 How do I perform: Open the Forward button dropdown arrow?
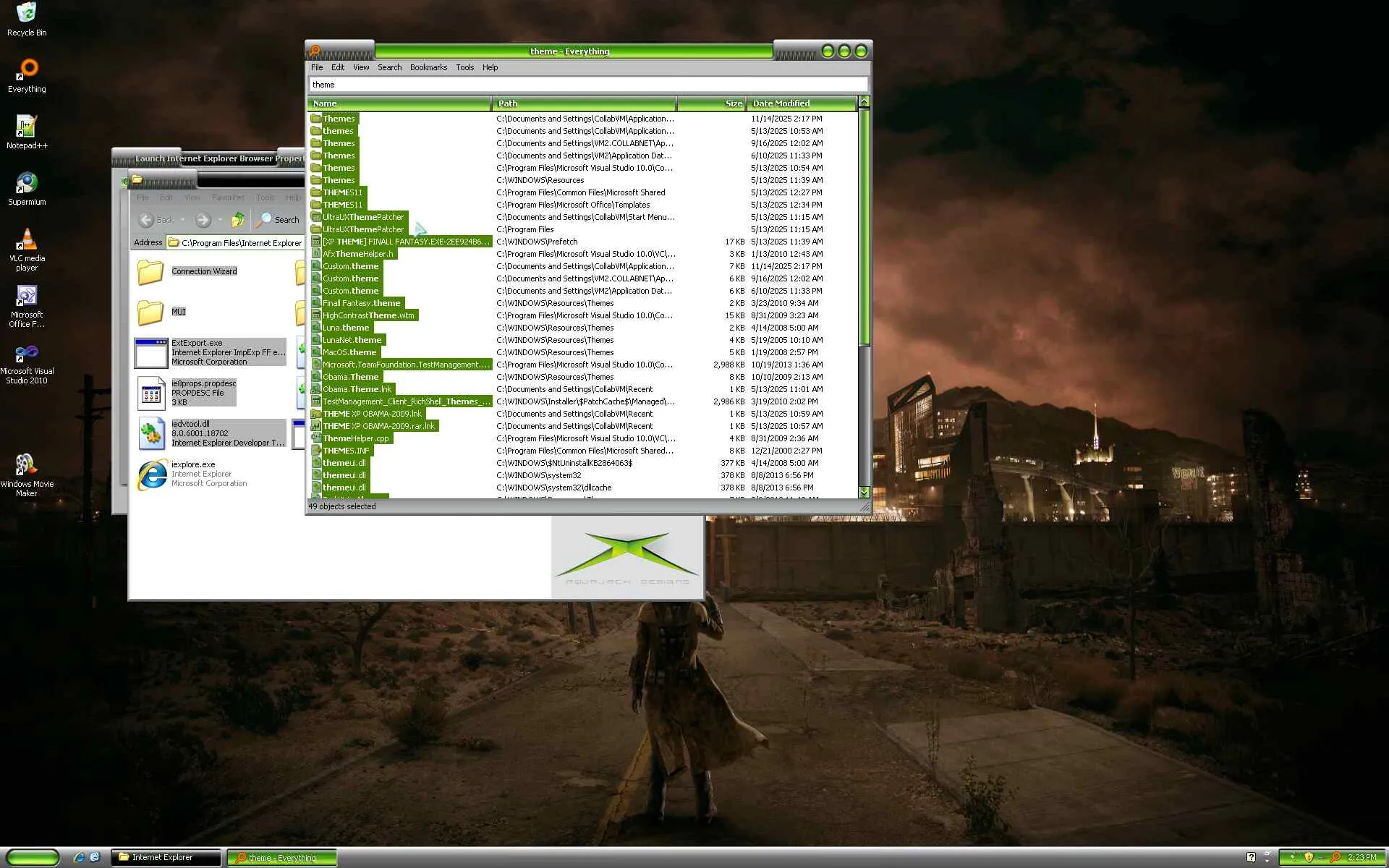click(220, 220)
